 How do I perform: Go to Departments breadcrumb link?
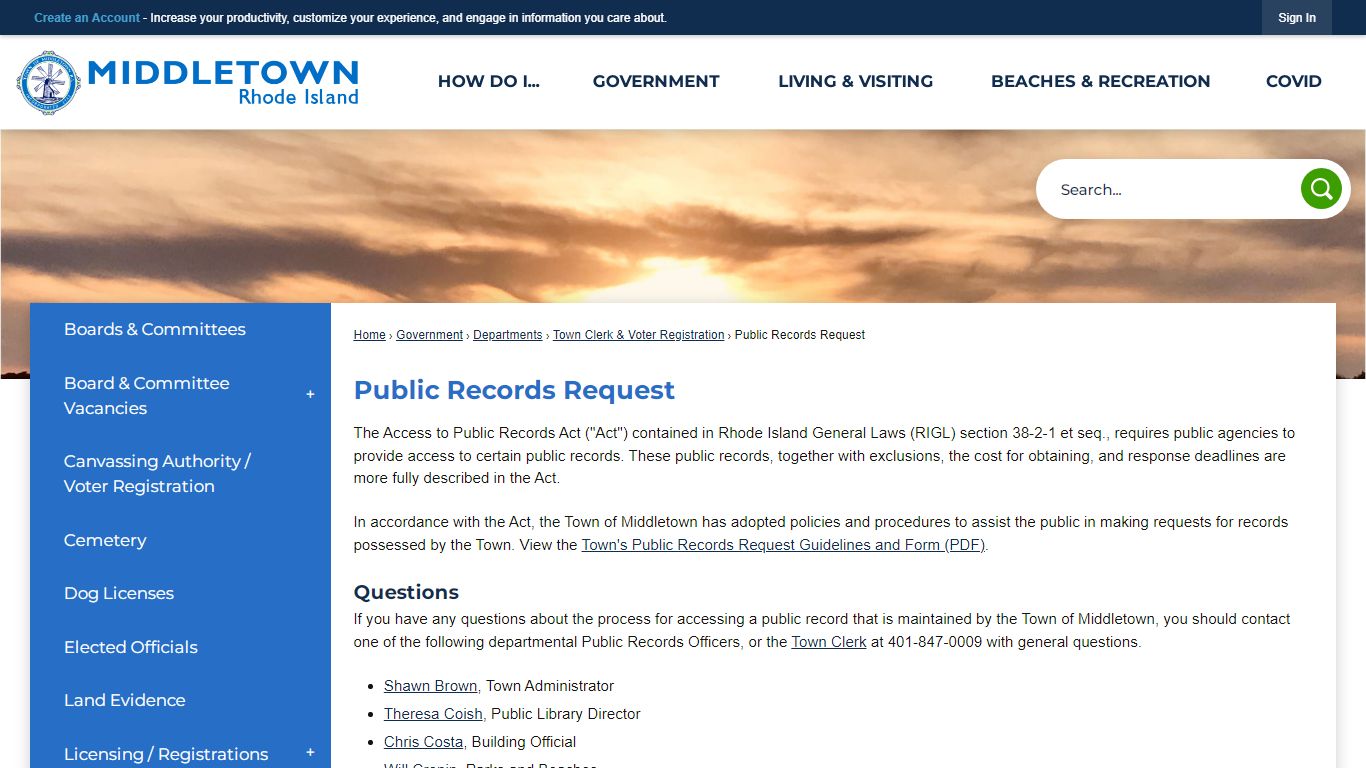(507, 335)
